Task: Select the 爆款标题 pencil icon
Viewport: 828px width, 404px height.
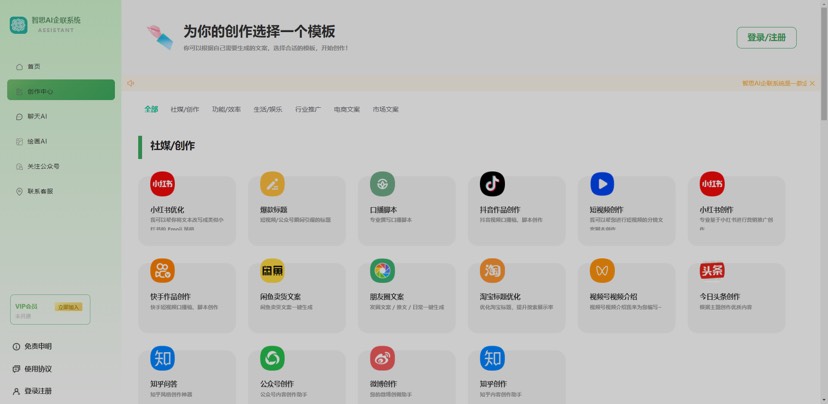Action: click(272, 184)
